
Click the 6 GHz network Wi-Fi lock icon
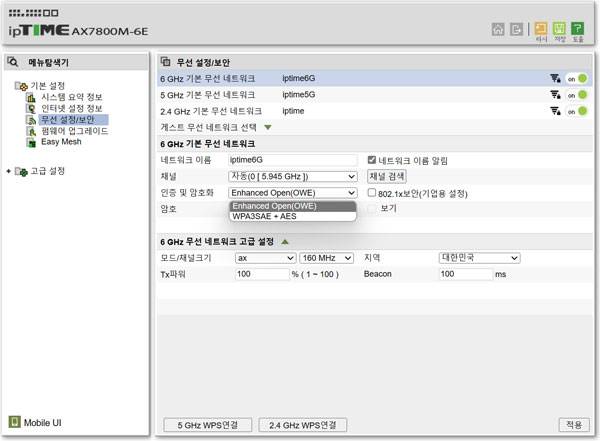point(555,78)
